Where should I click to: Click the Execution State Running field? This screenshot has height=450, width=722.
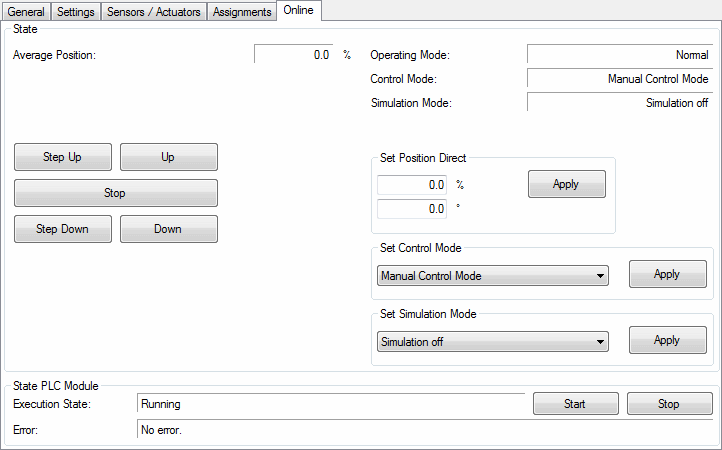click(x=331, y=403)
